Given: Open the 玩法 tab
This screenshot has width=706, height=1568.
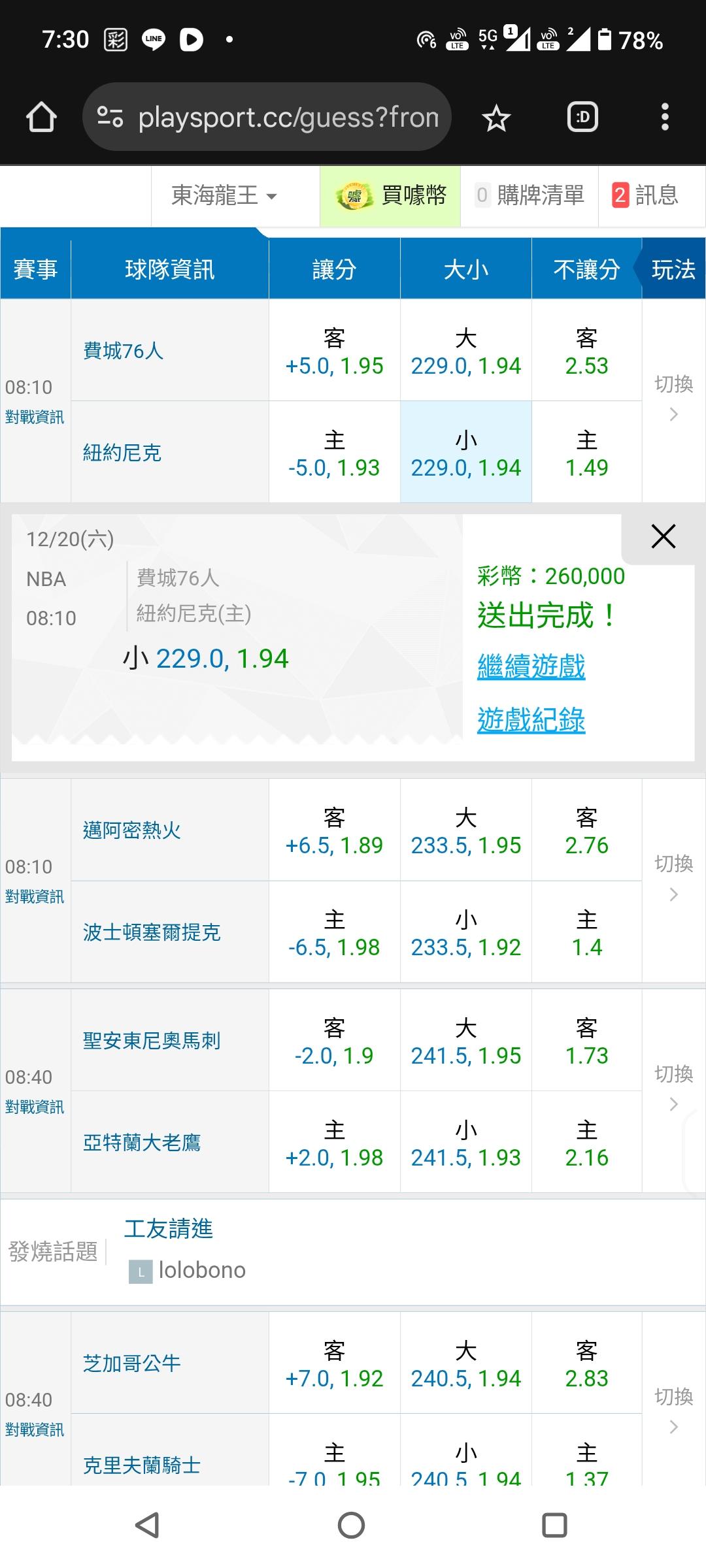Looking at the screenshot, I should [673, 269].
